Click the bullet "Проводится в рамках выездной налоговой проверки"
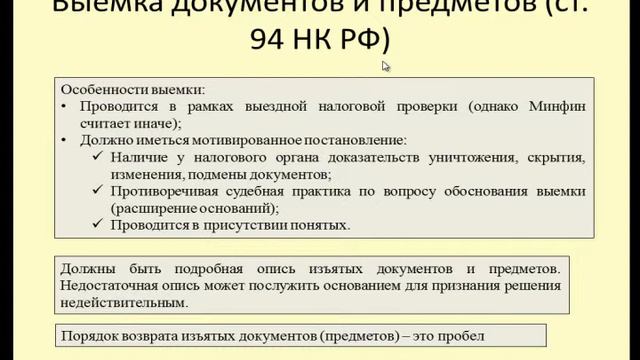The image size is (640, 360). (x=270, y=107)
